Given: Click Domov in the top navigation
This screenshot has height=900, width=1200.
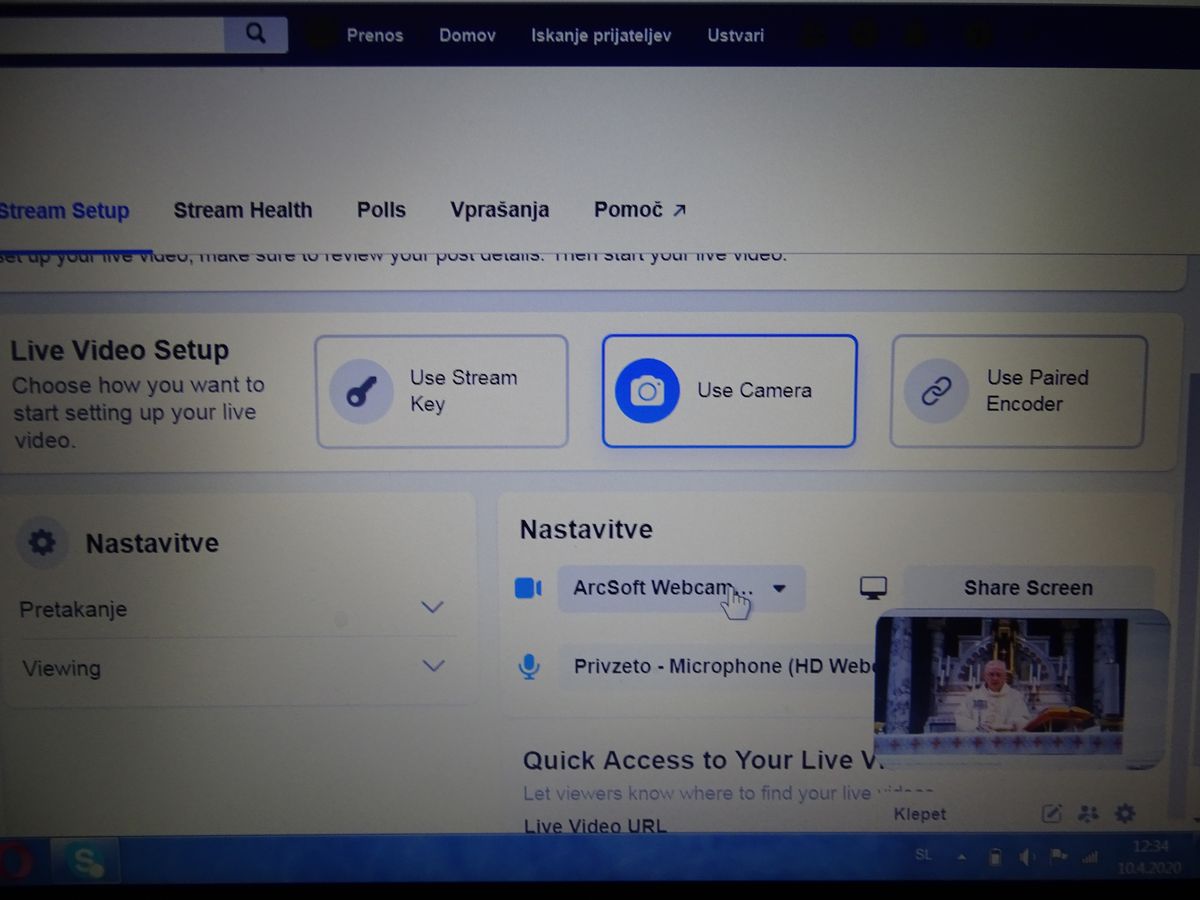Looking at the screenshot, I should click(467, 35).
